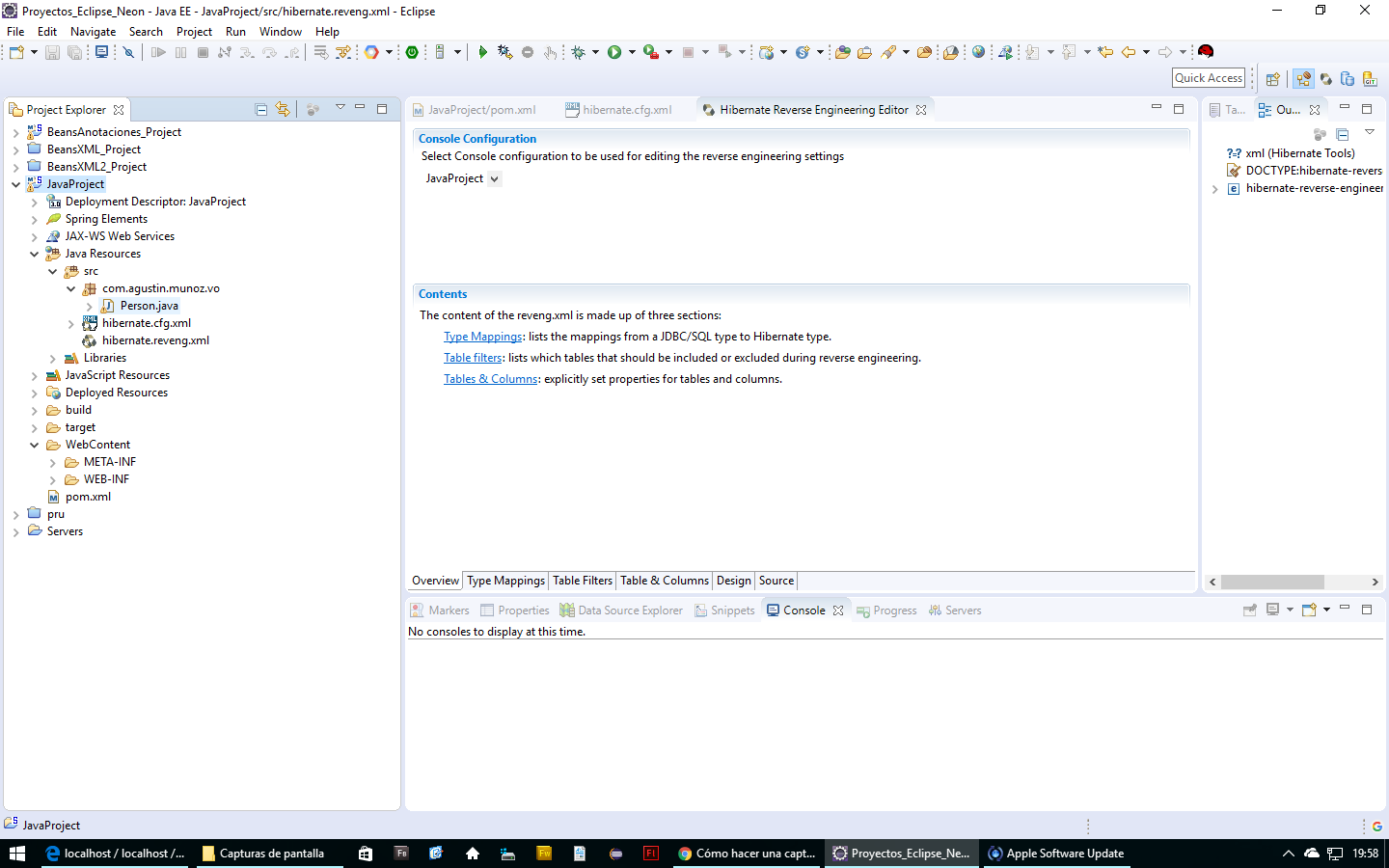Click the Open Console icon in Console view

coord(1310,610)
